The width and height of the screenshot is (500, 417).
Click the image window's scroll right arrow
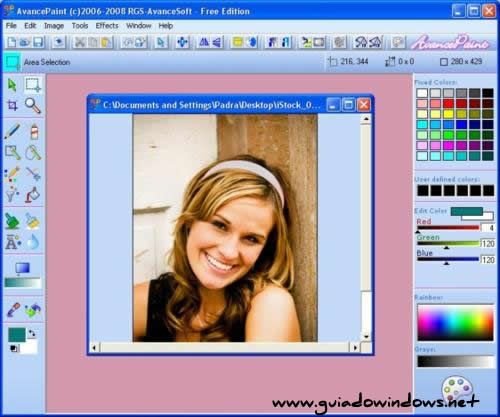tap(355, 348)
